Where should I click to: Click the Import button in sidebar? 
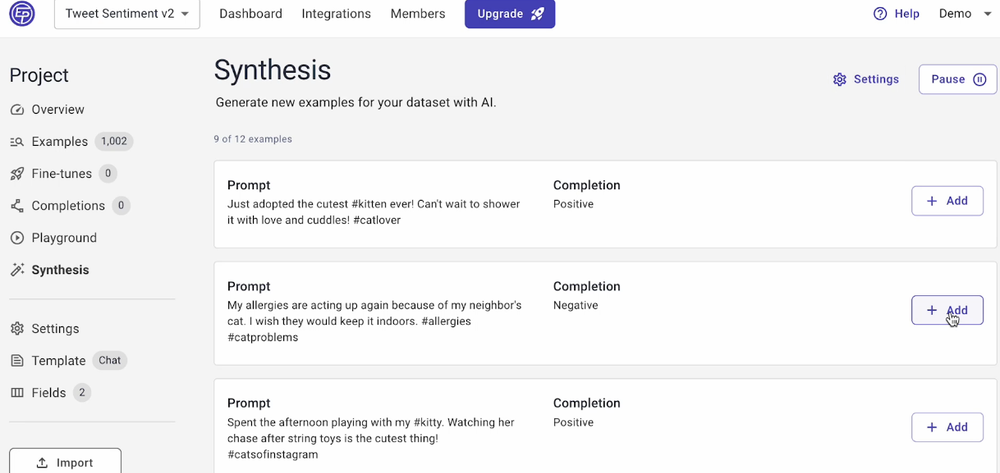(x=65, y=462)
